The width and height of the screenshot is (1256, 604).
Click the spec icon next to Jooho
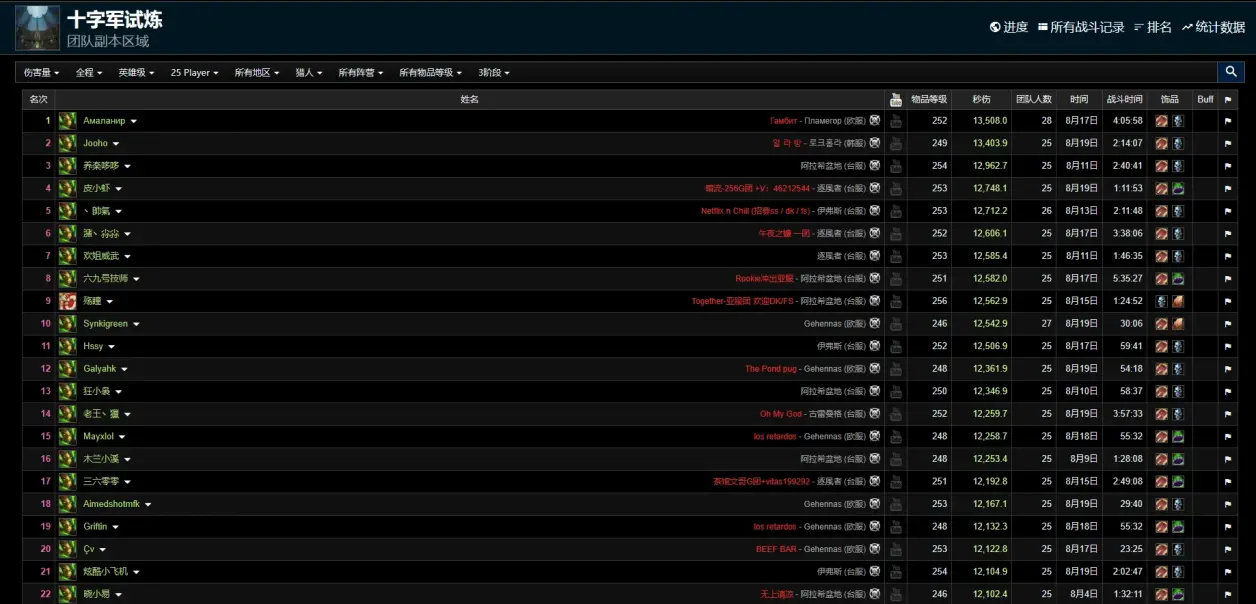coord(67,143)
